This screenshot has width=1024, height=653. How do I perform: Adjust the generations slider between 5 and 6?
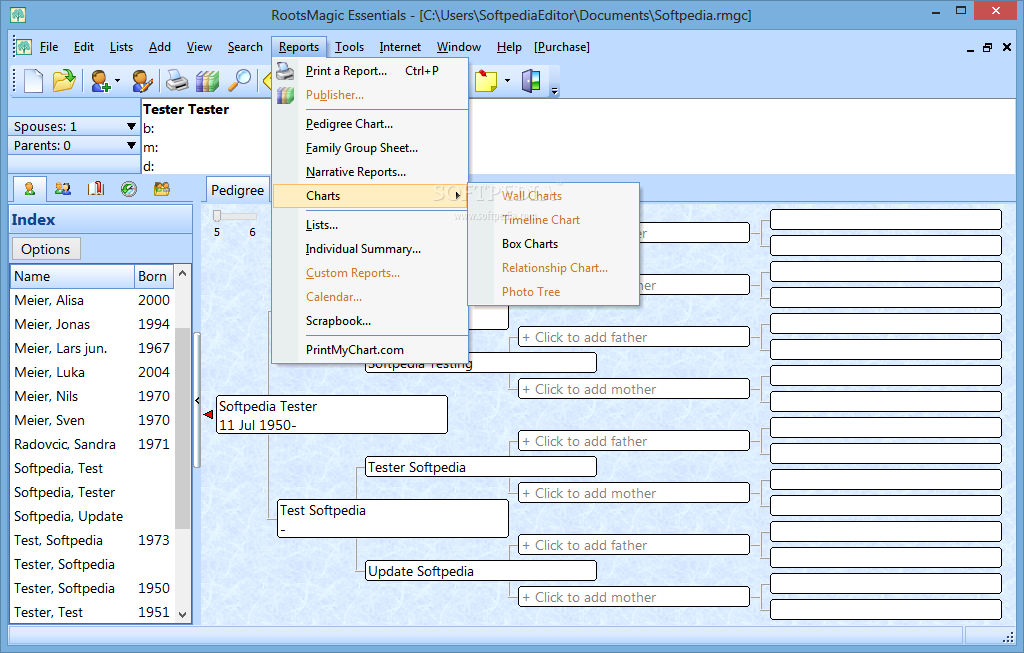(x=217, y=215)
